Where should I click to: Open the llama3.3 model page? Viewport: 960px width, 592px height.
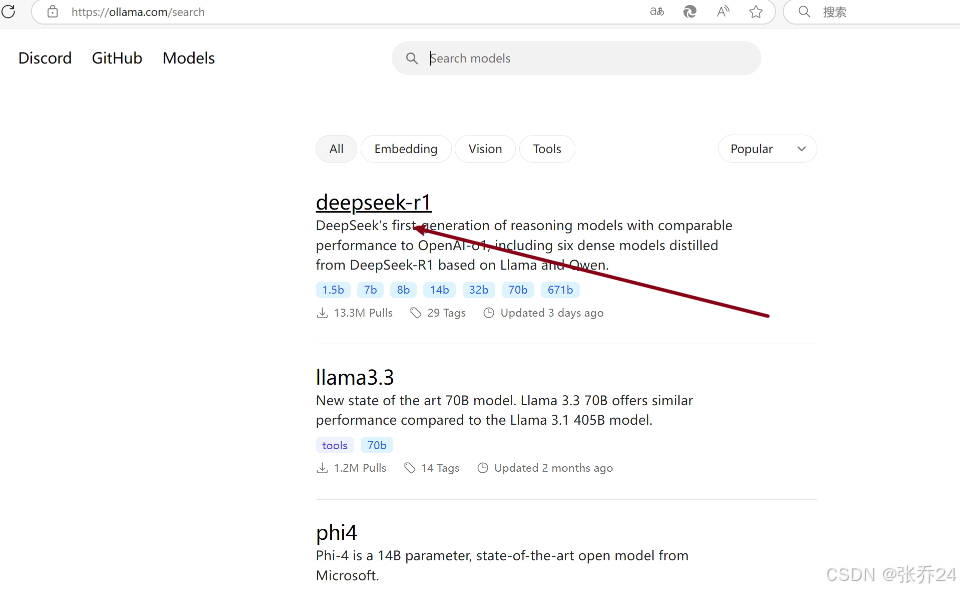[x=354, y=378]
